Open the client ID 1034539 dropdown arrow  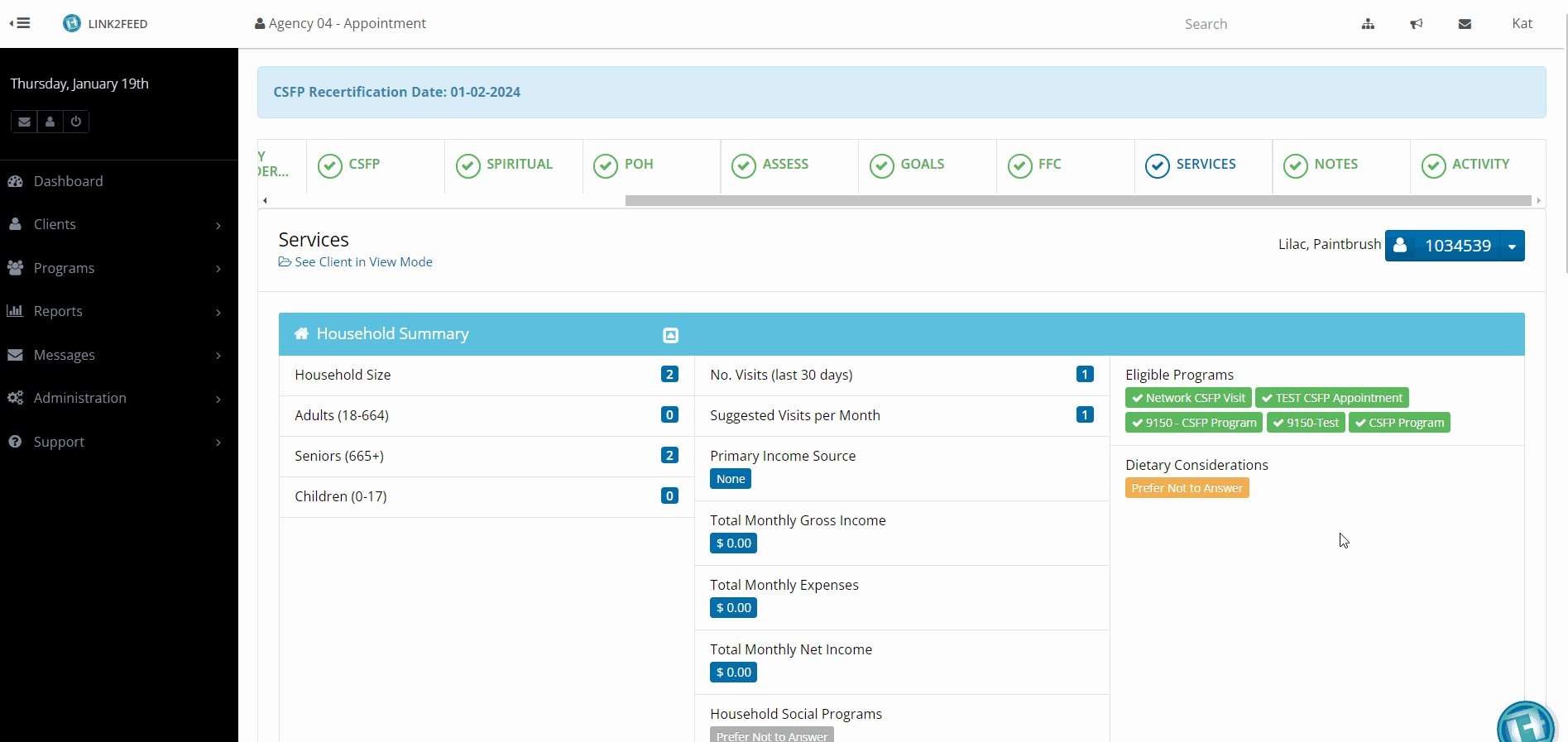pos(1512,247)
